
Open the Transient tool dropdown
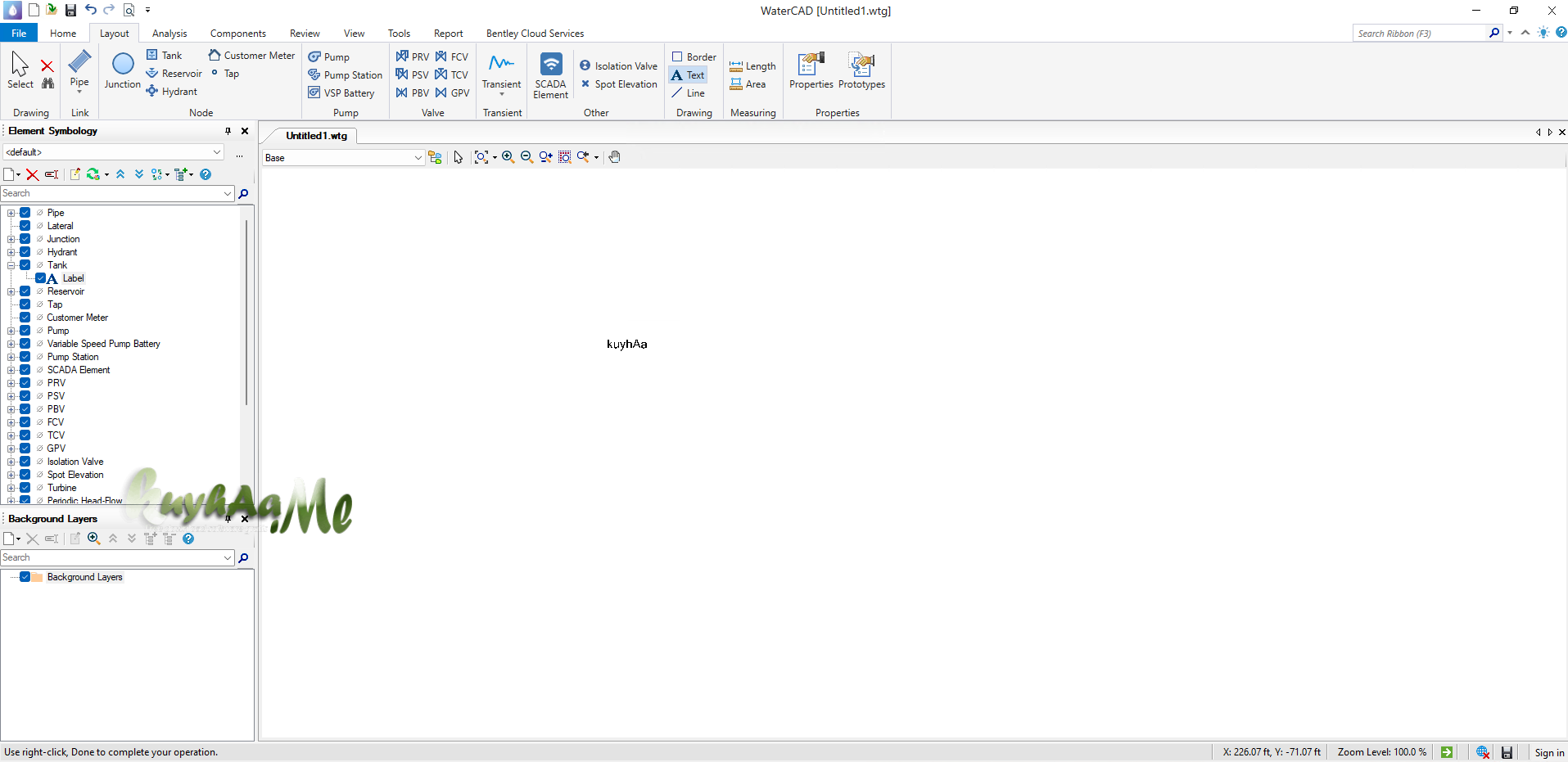coord(502,94)
